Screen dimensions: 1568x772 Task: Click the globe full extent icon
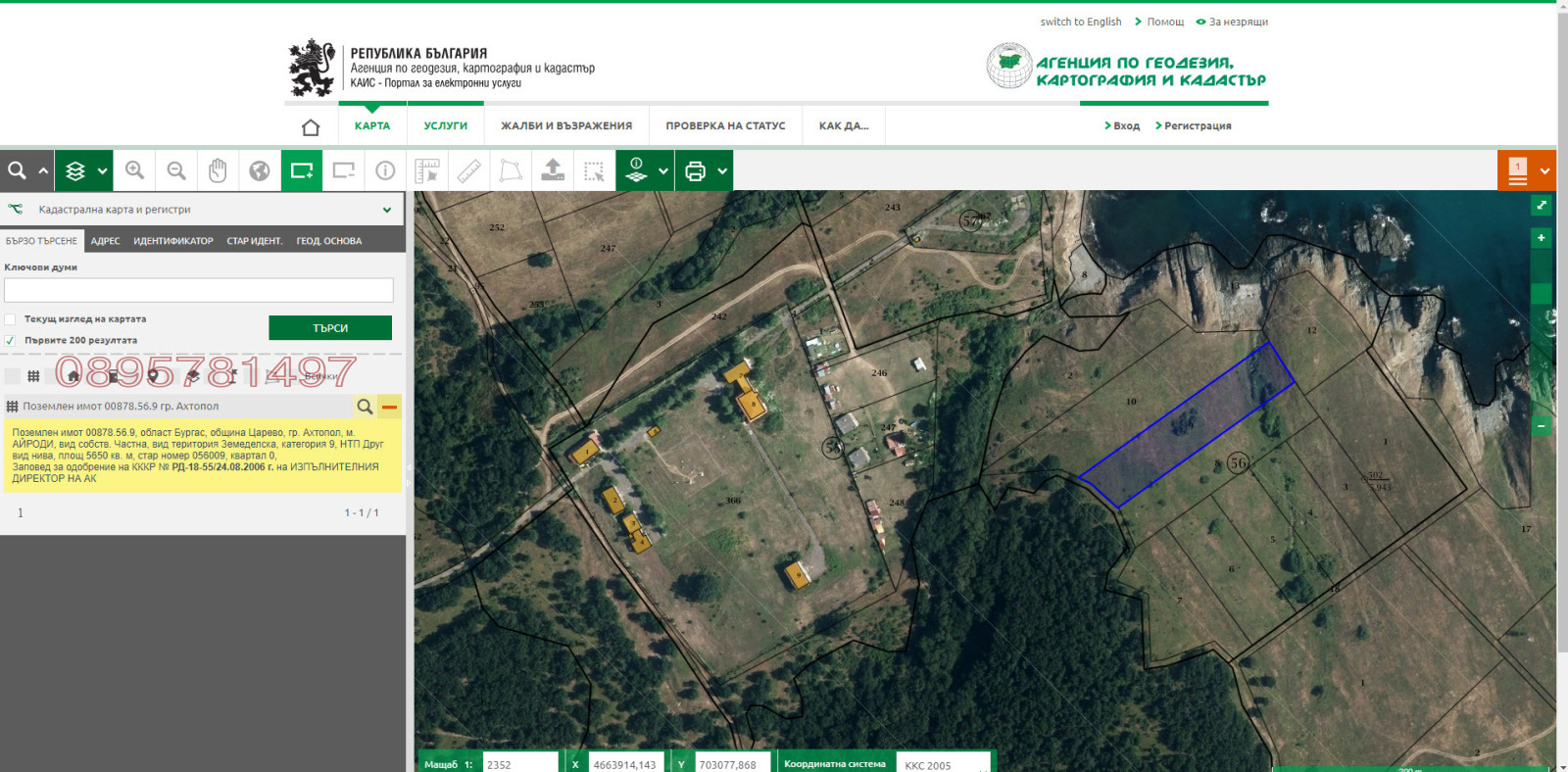pyautogui.click(x=260, y=170)
